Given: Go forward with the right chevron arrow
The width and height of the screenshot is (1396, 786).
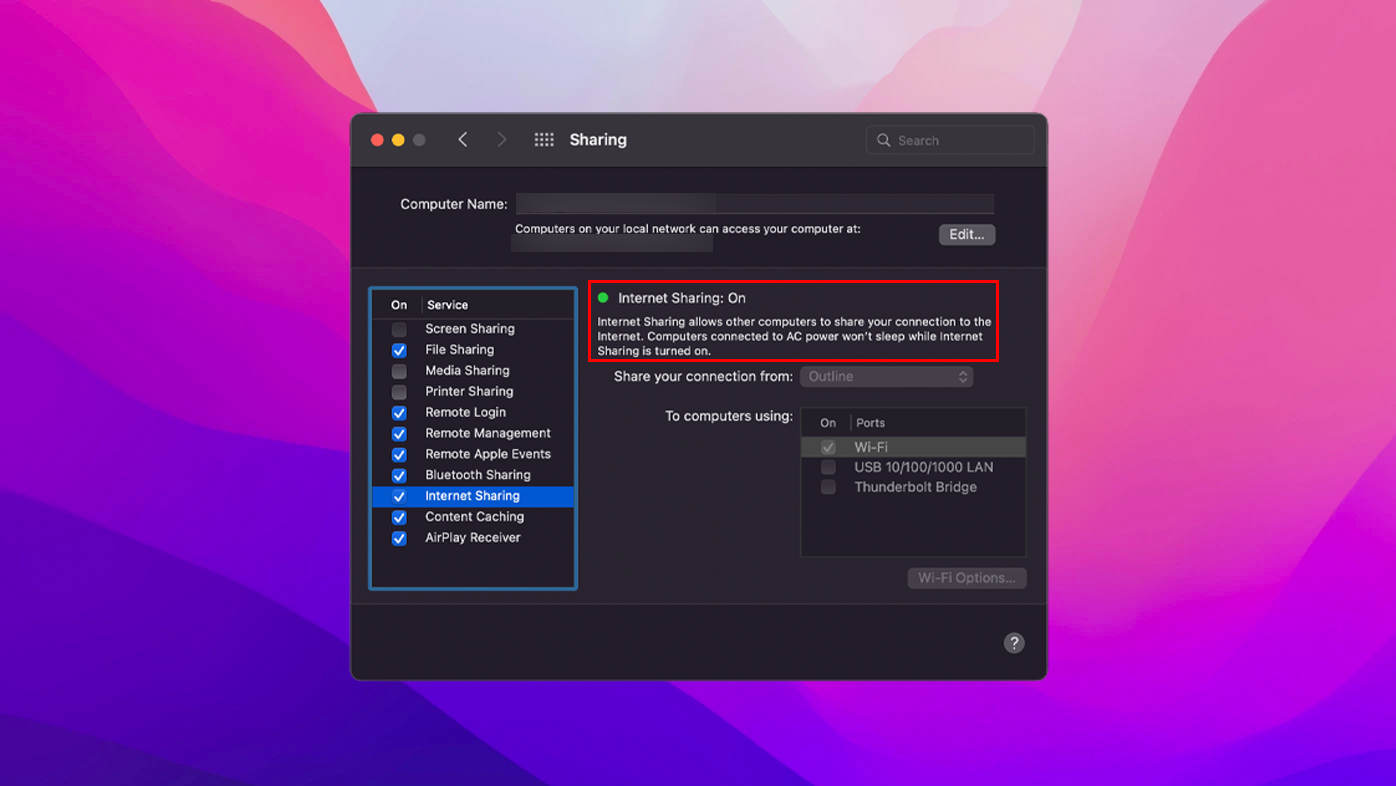Looking at the screenshot, I should 502,140.
